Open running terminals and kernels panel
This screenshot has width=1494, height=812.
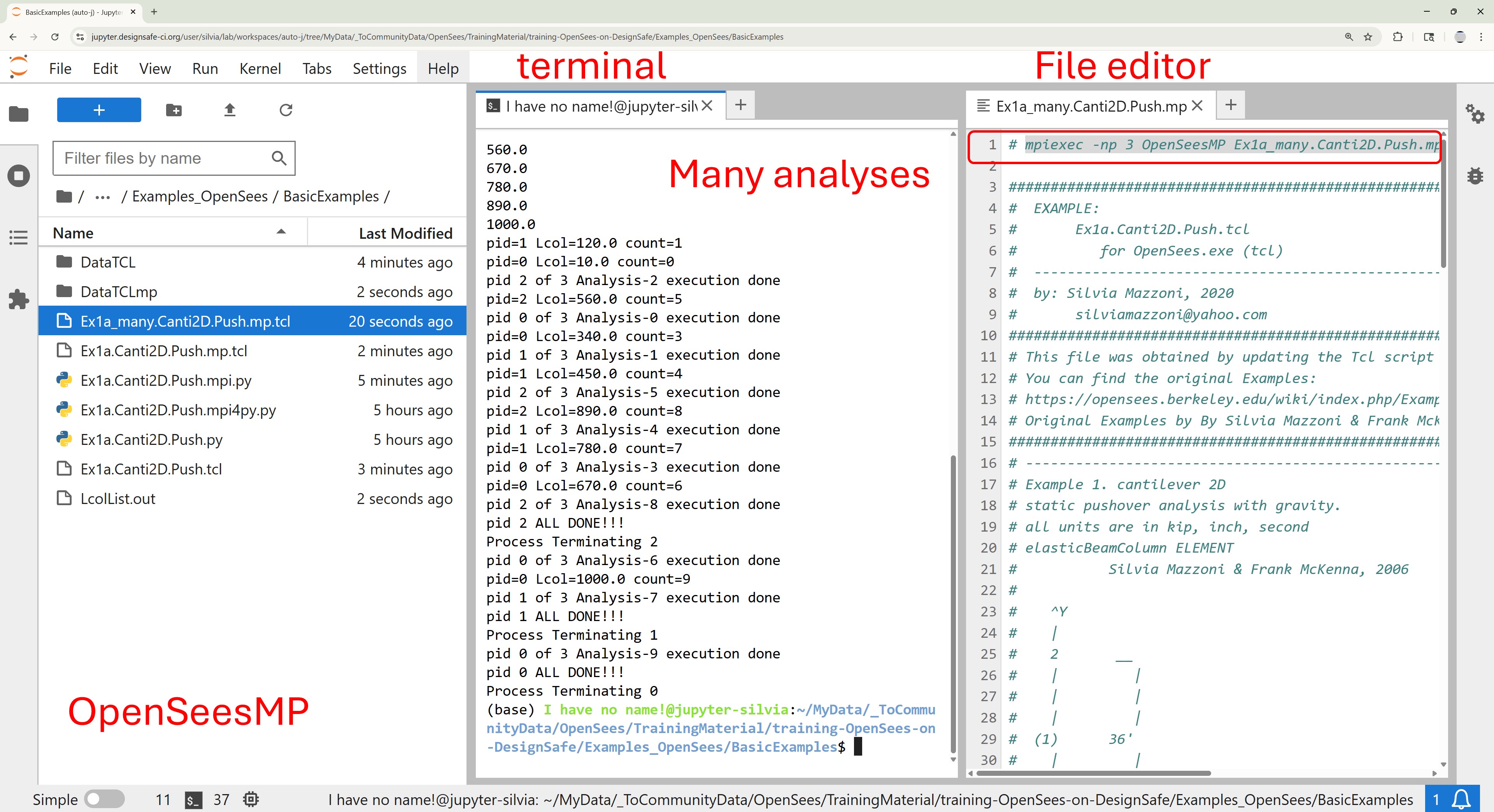pyautogui.click(x=19, y=176)
